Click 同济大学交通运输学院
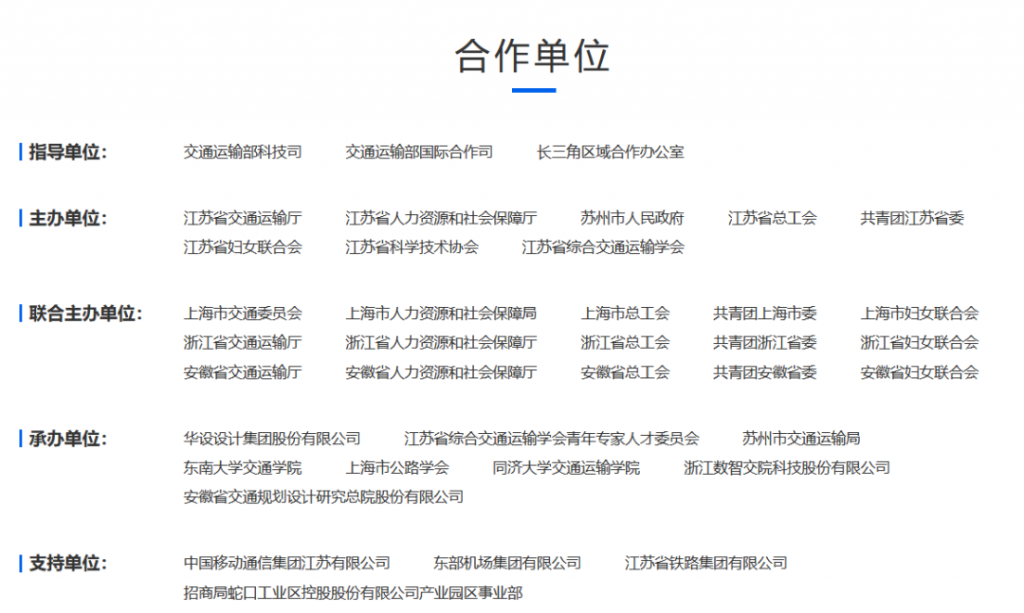Image resolution: width=1024 pixels, height=613 pixels. point(566,468)
